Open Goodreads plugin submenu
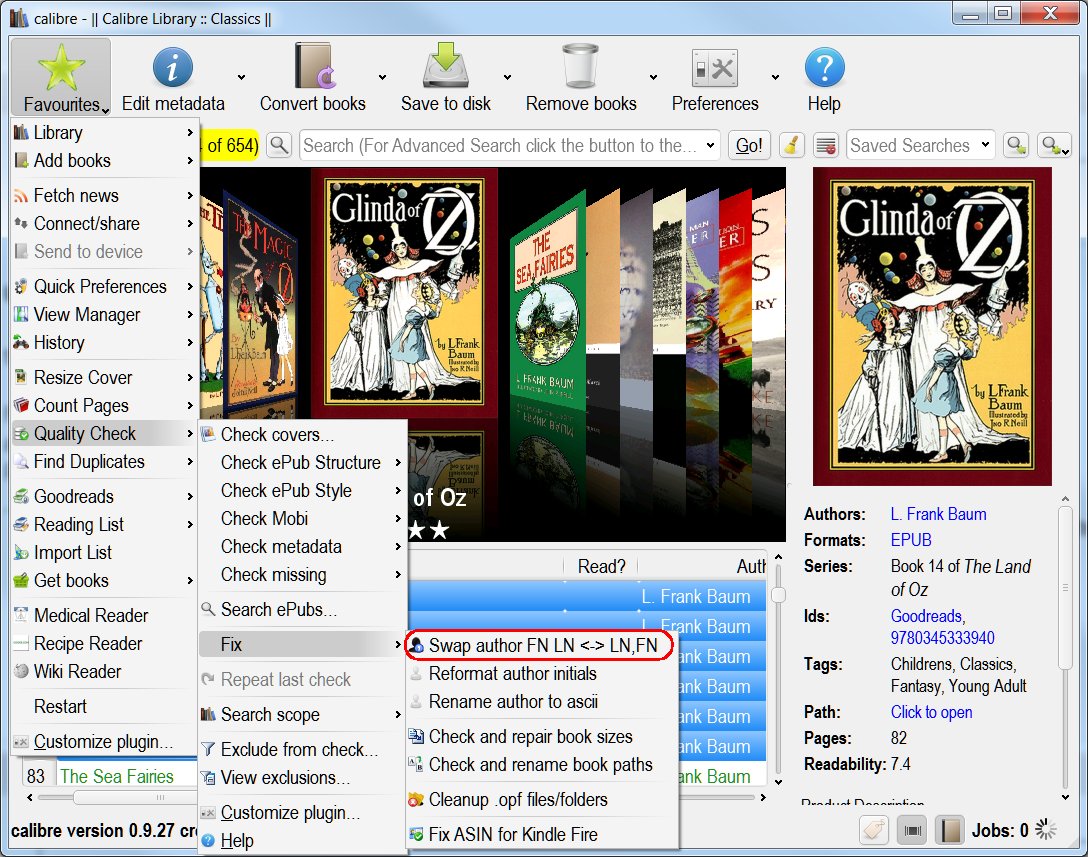This screenshot has width=1088, height=857. pos(104,496)
